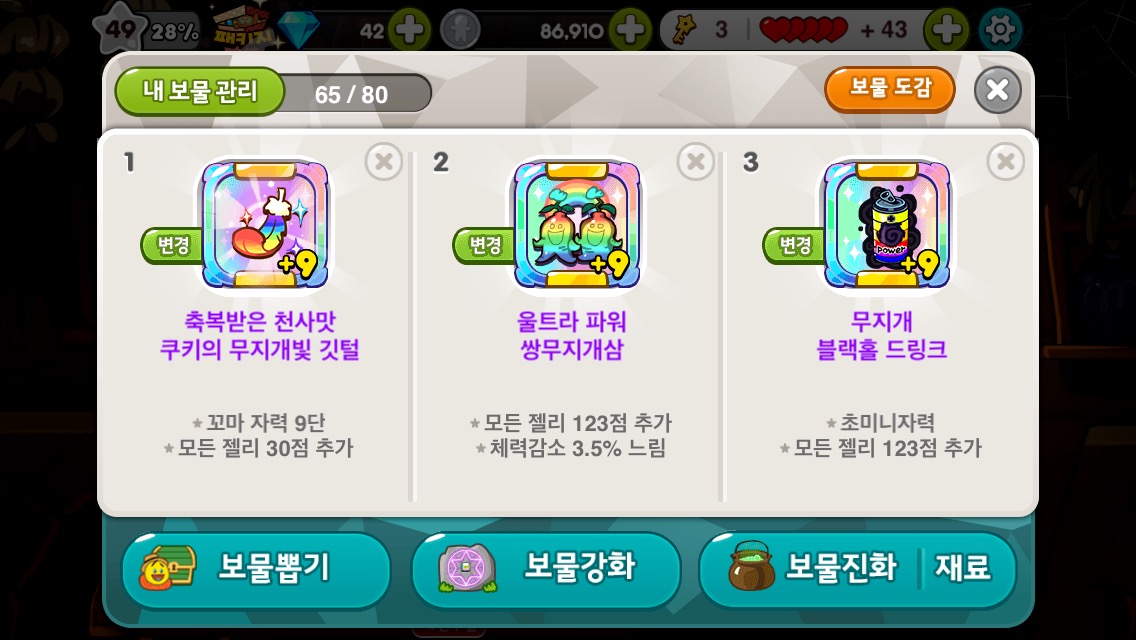The image size is (1136, 640).
Task: Open 내 보물 관리 inventory management
Action: click(200, 91)
